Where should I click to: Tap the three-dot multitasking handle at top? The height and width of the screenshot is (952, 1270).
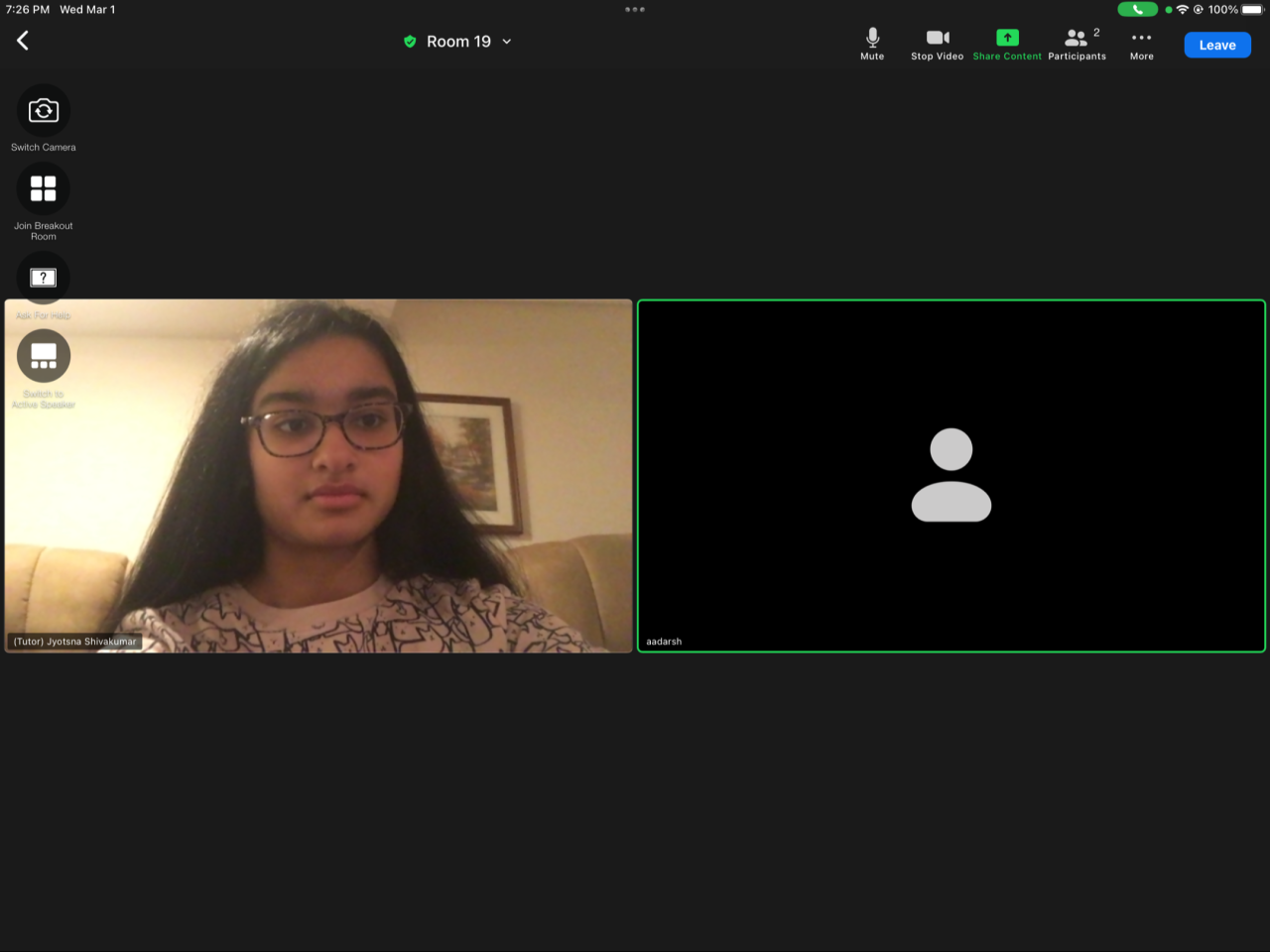[635, 10]
